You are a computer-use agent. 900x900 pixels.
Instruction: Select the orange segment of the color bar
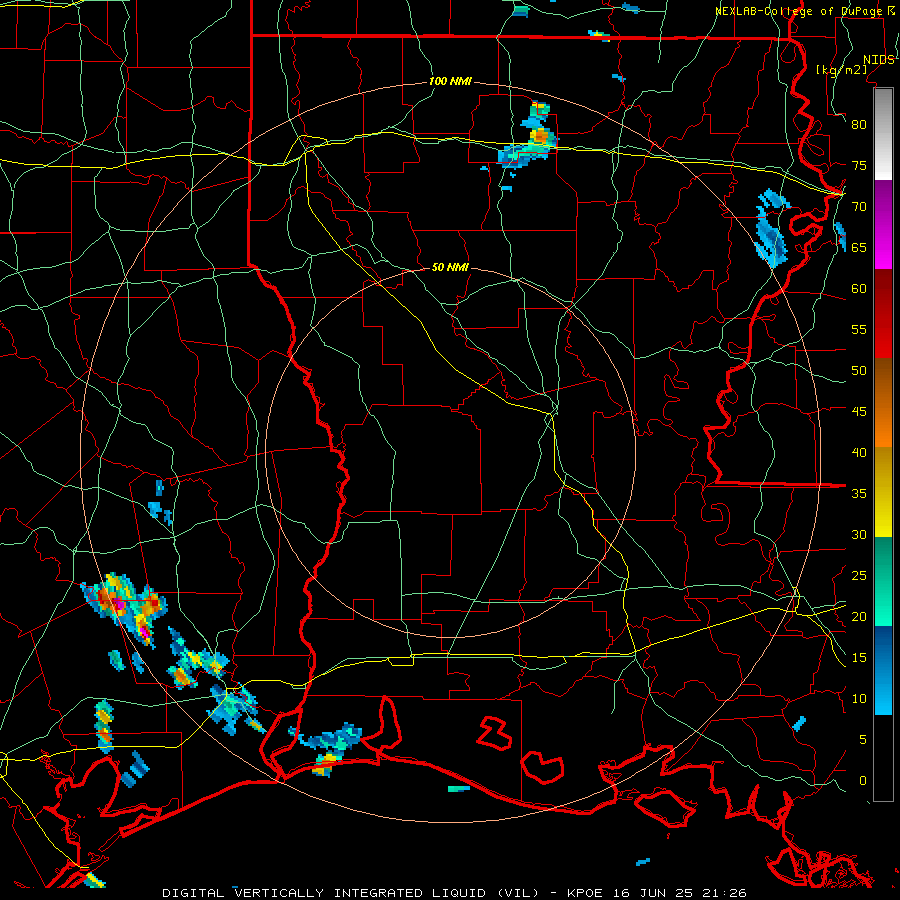(883, 425)
